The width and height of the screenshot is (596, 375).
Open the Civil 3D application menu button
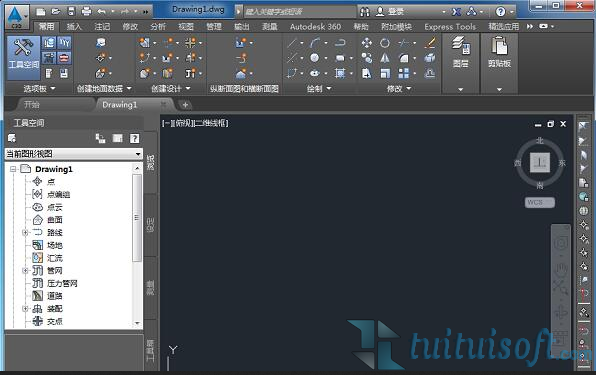16,17
